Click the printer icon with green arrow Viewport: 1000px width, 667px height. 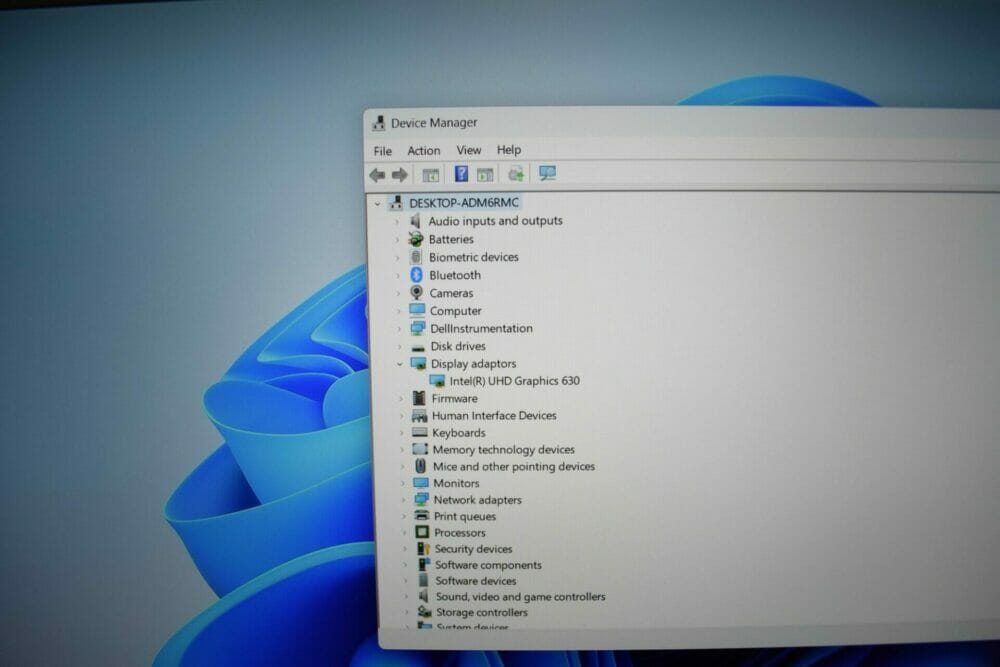[x=516, y=173]
